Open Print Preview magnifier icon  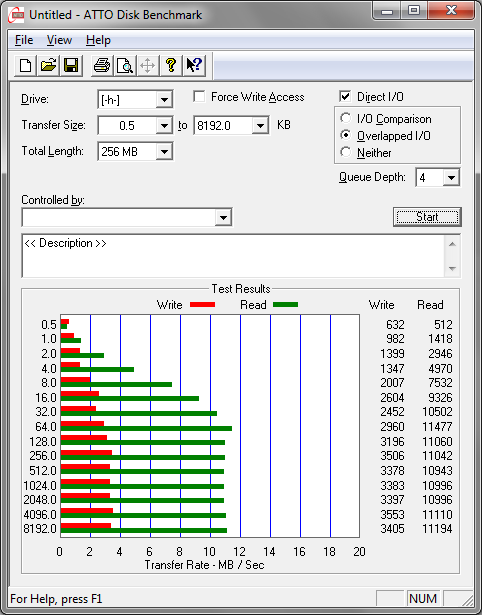click(x=125, y=65)
